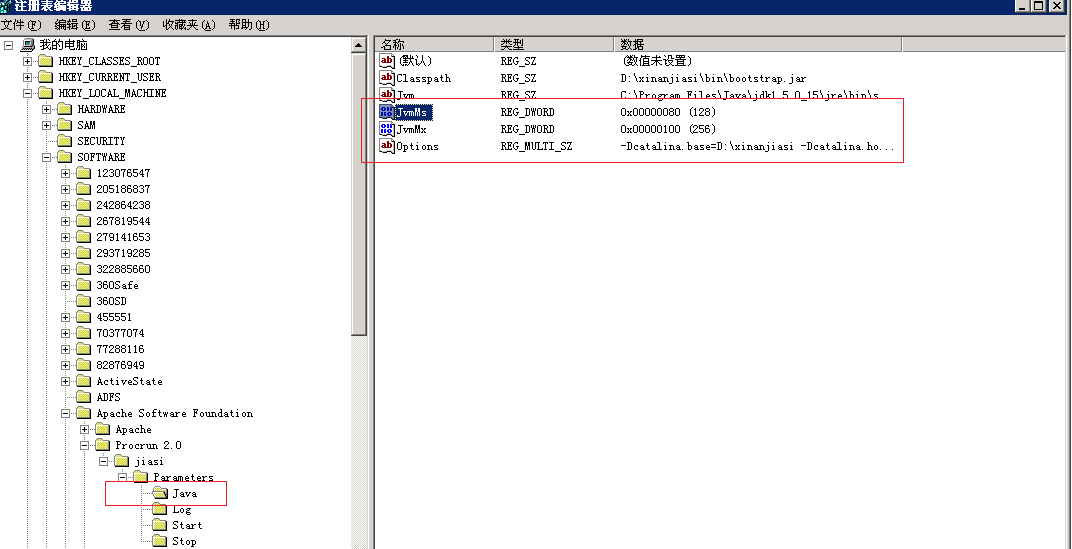Open the 文件(F) menu
Viewport: 1072px width, 549px height.
pos(21,25)
